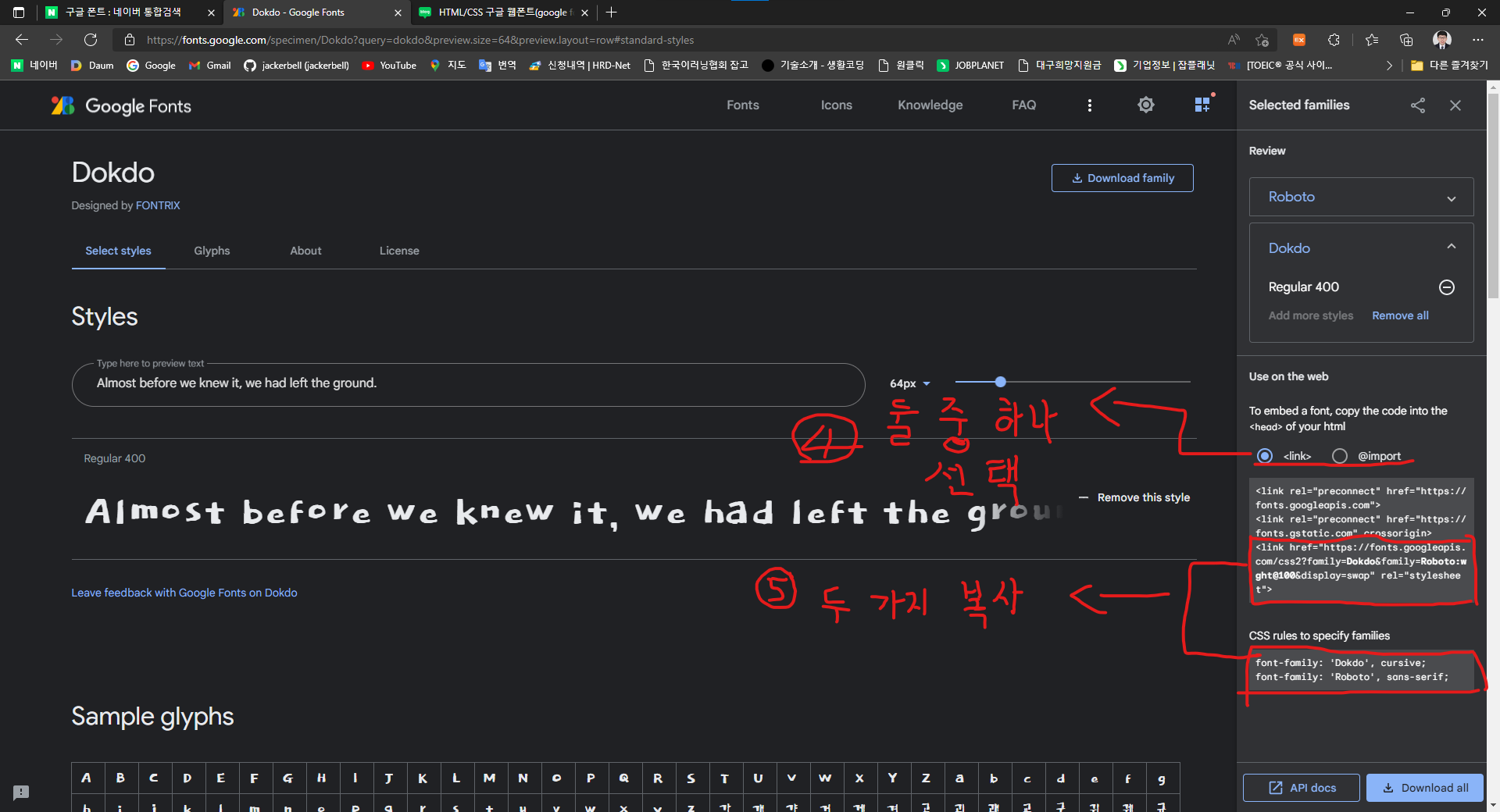1500x812 pixels.
Task: Click the orange extension icon in toolbar
Action: 1299,40
